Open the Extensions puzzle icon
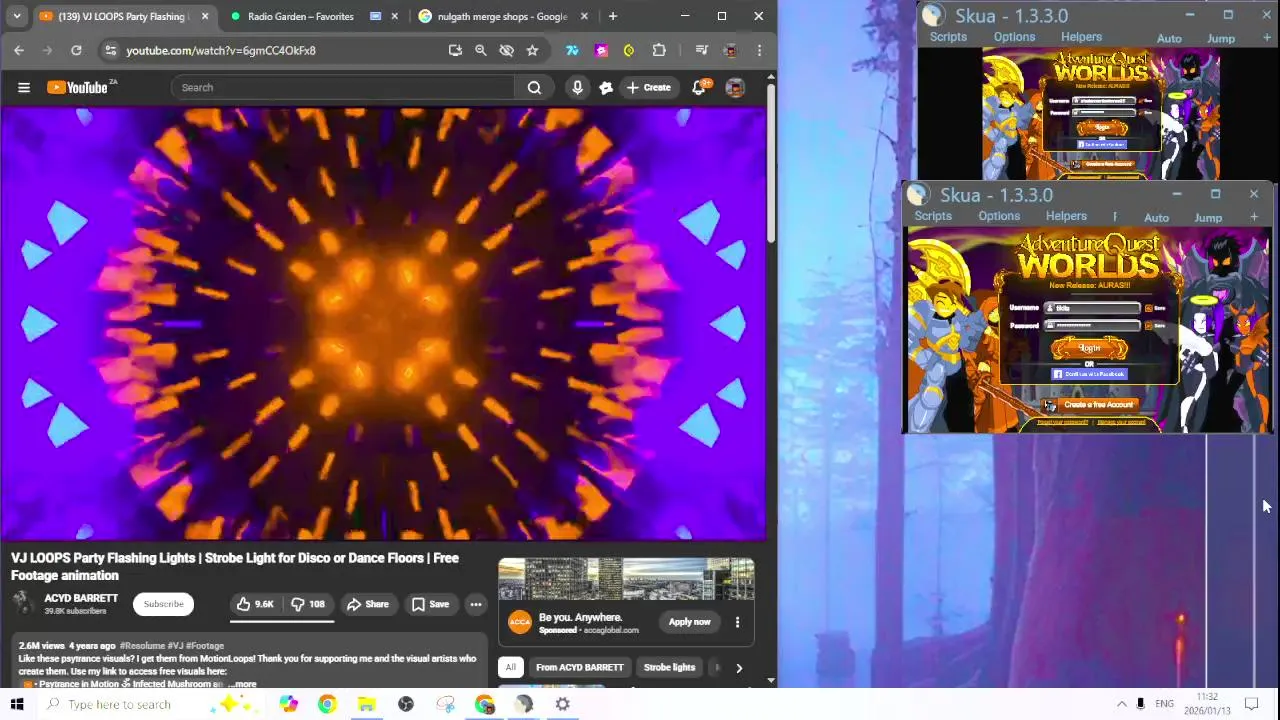Viewport: 1280px width, 720px height. tap(659, 50)
